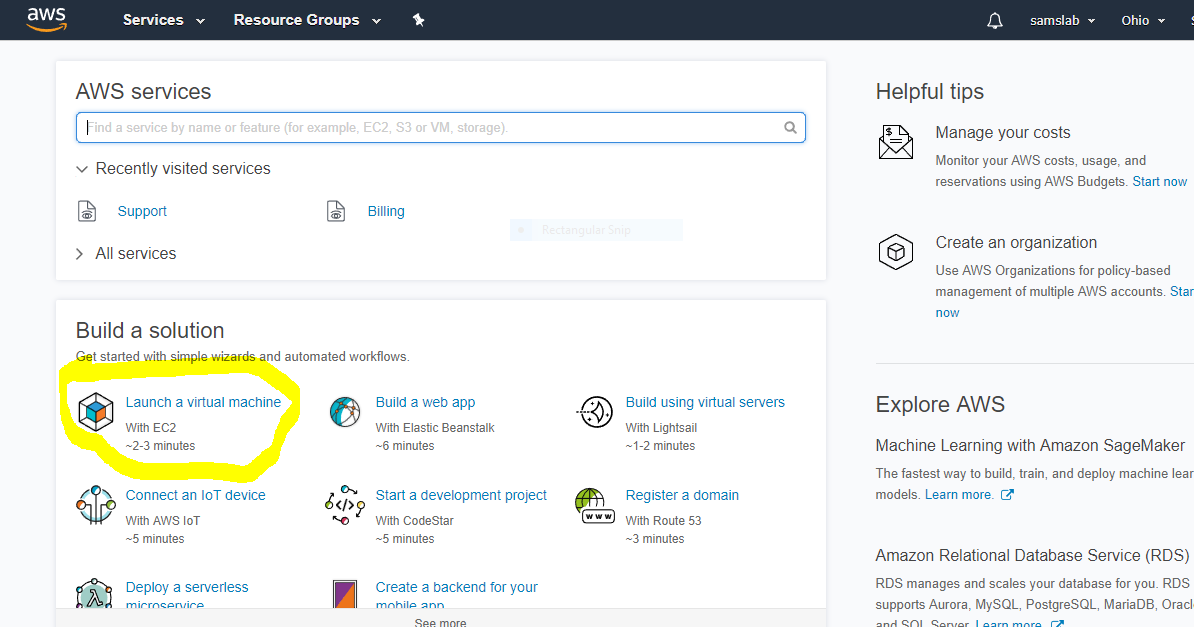Click the AWS logo home icon
1194x627 pixels.
(47, 20)
